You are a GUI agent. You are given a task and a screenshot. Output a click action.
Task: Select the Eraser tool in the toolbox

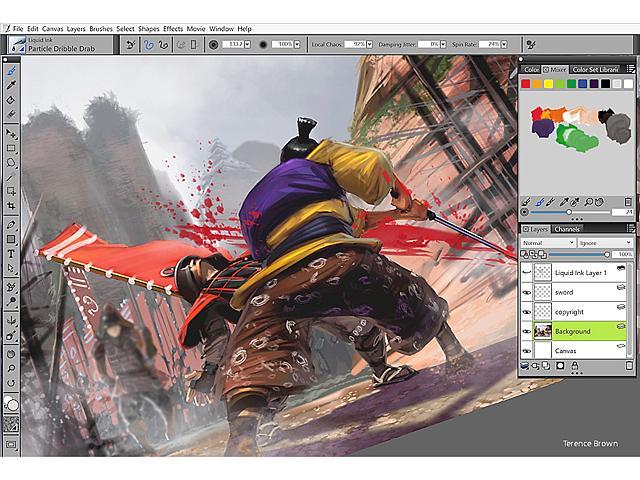[11, 114]
